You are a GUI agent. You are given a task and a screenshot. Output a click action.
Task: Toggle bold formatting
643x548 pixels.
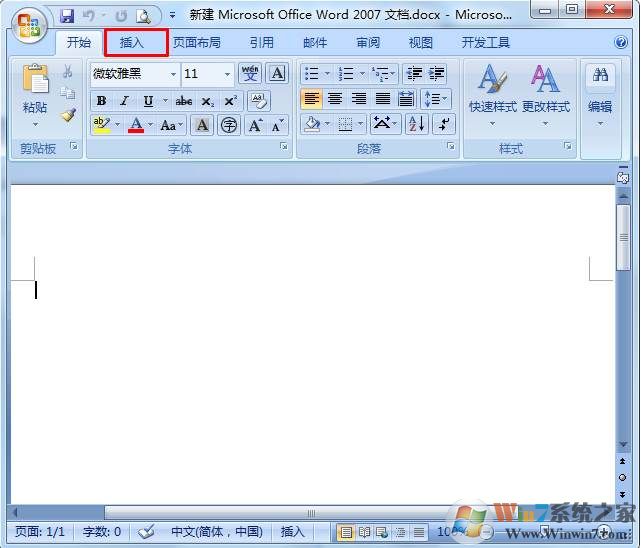[102, 101]
